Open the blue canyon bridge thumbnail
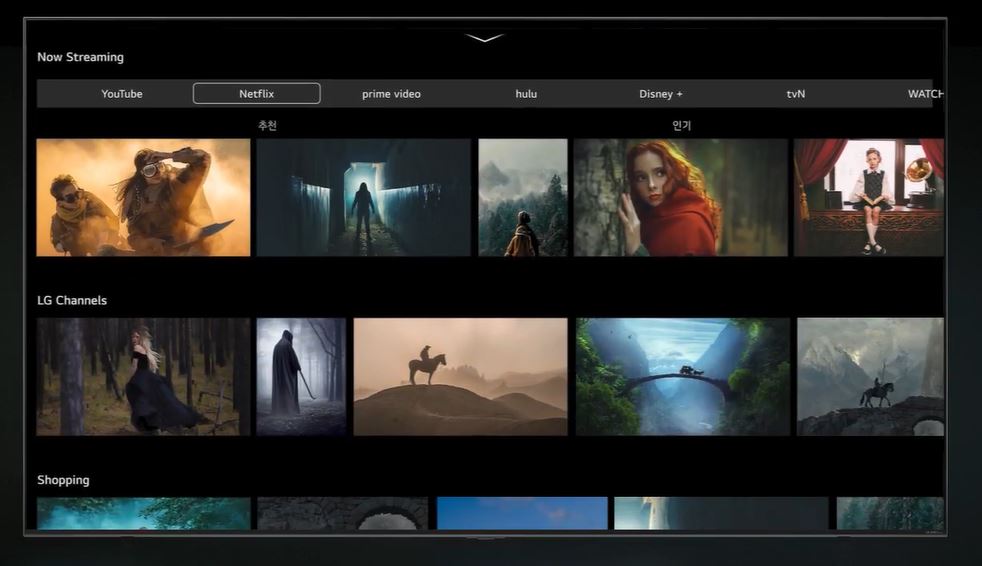Image resolution: width=982 pixels, height=566 pixels. (x=682, y=377)
